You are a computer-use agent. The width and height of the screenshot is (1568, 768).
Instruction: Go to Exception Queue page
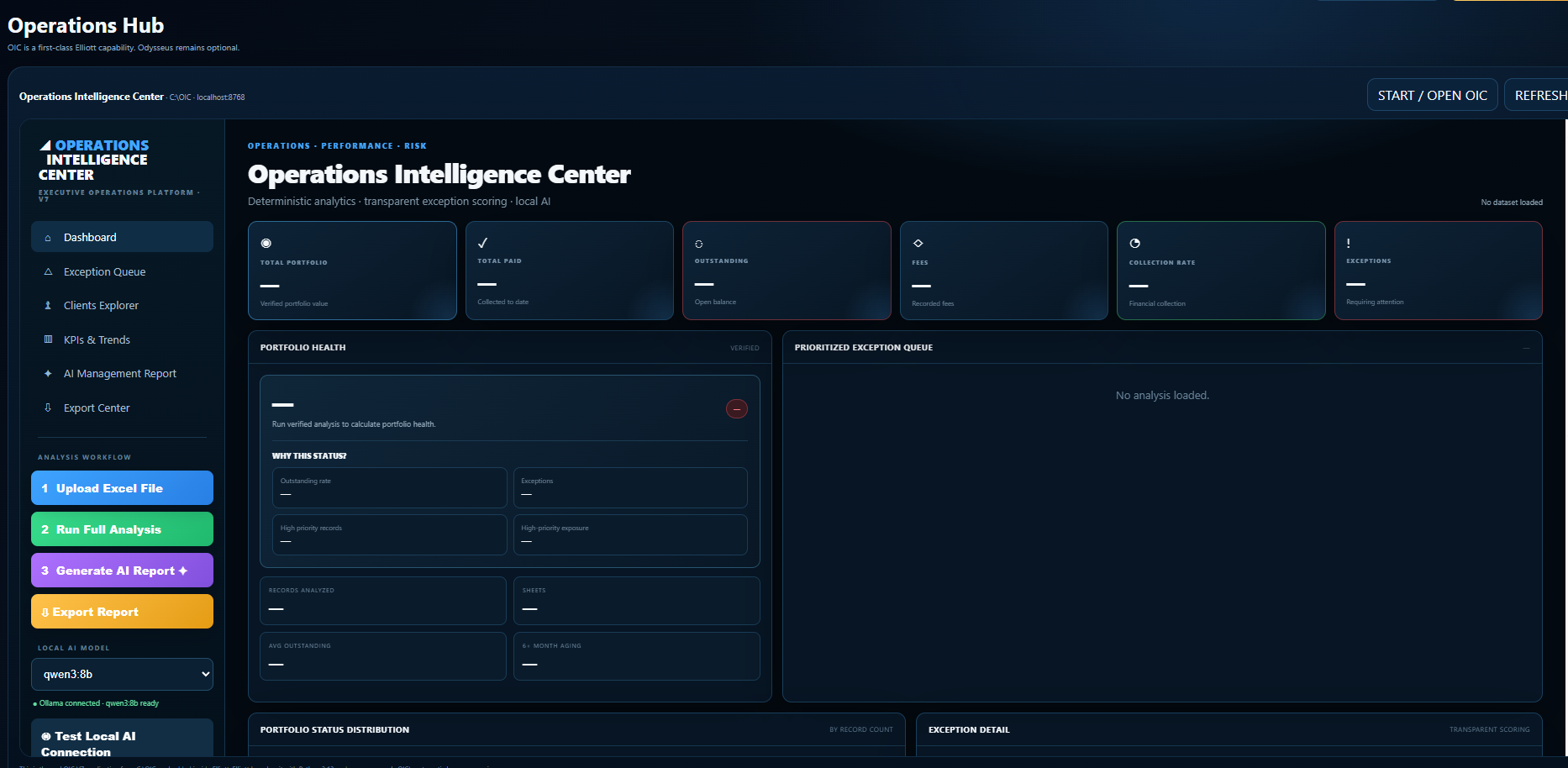pyautogui.click(x=122, y=271)
